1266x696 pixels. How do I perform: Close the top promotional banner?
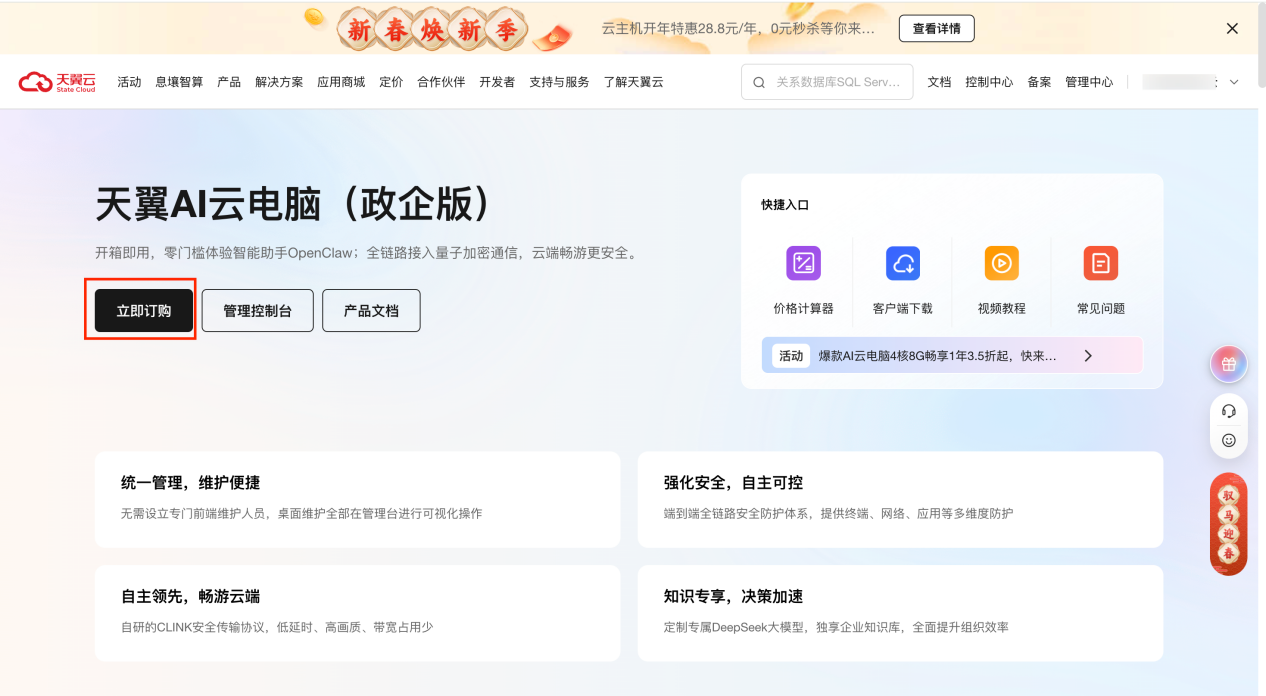[x=1232, y=29]
